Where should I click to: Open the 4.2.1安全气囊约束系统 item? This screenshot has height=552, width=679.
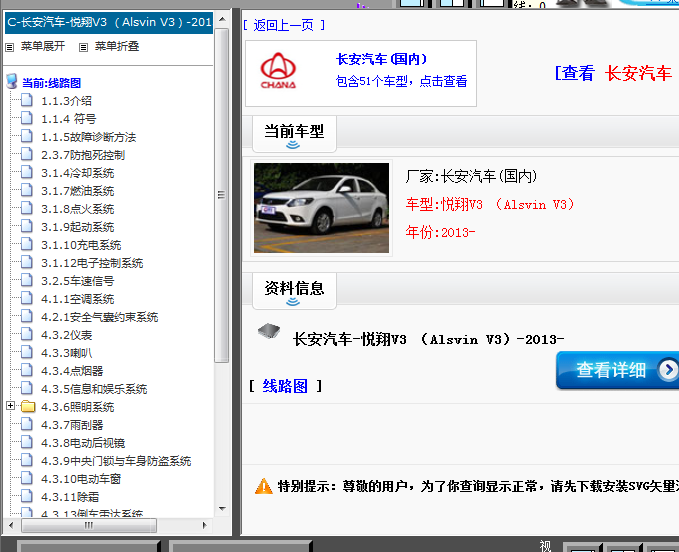click(x=100, y=317)
